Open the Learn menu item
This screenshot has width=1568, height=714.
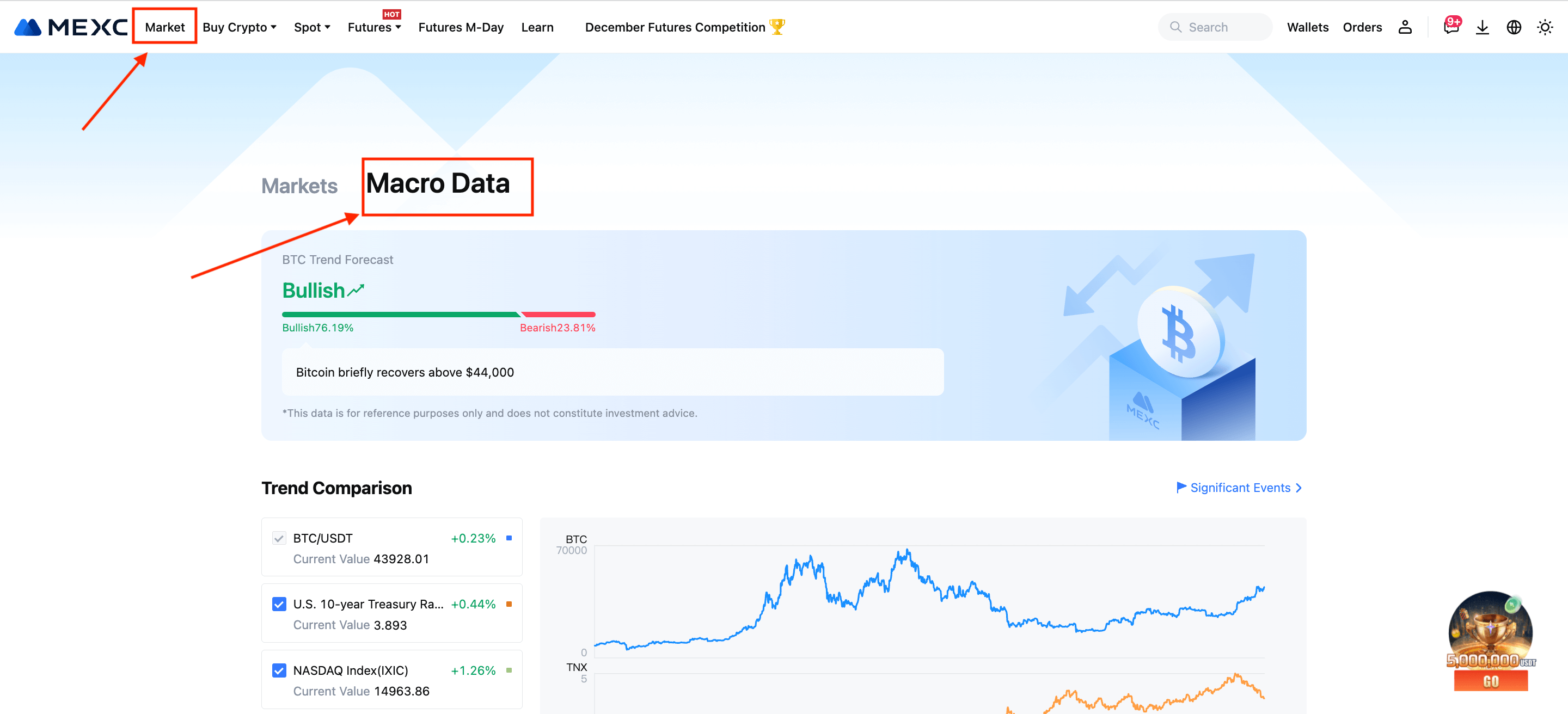coord(537,27)
